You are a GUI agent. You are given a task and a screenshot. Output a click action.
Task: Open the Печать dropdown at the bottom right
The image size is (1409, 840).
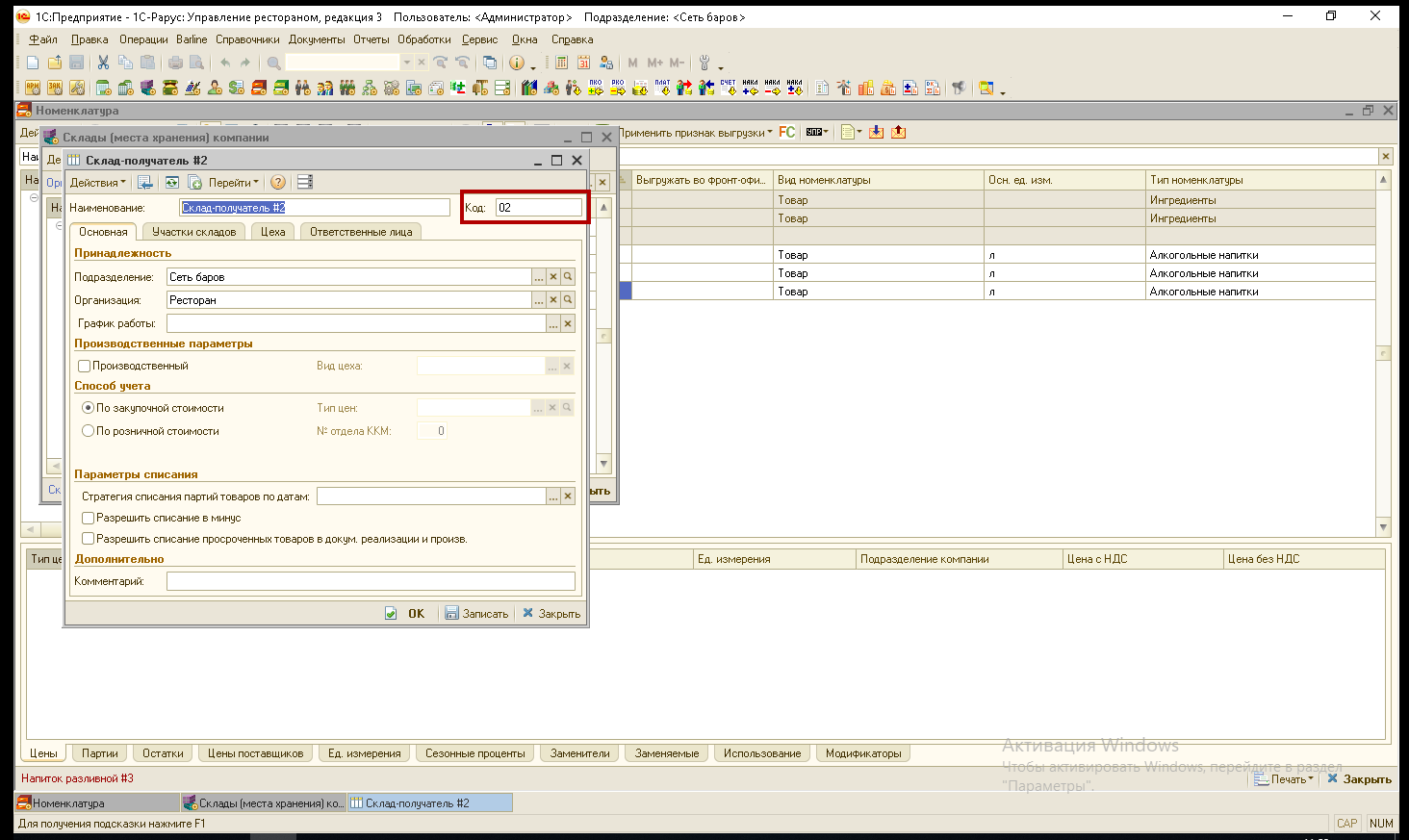coord(1284,779)
